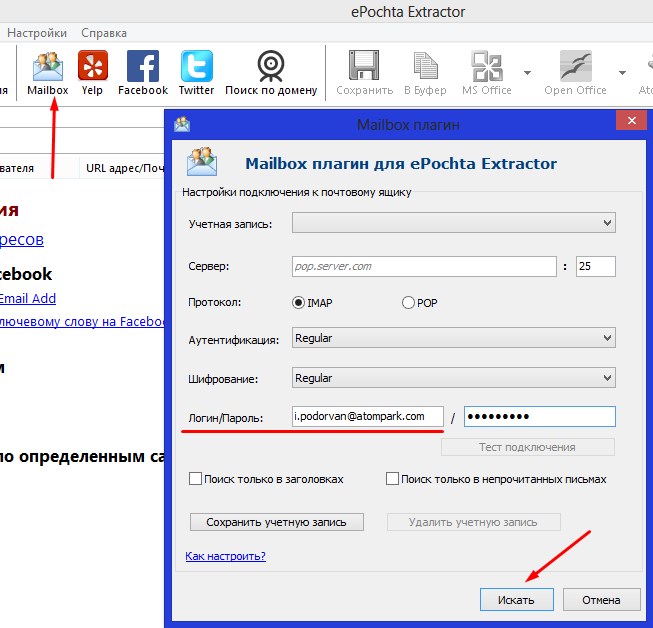
Task: Export via the Open Office icon
Action: tap(576, 66)
